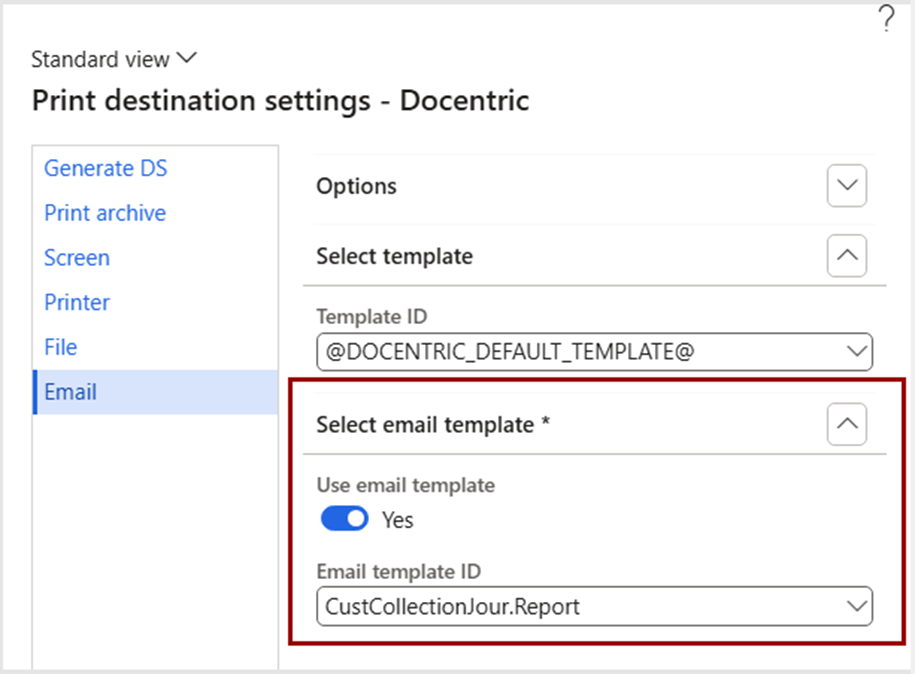Viewport: 915px width, 674px height.
Task: Click the CustCollectionJour.Report field
Action: 595,606
